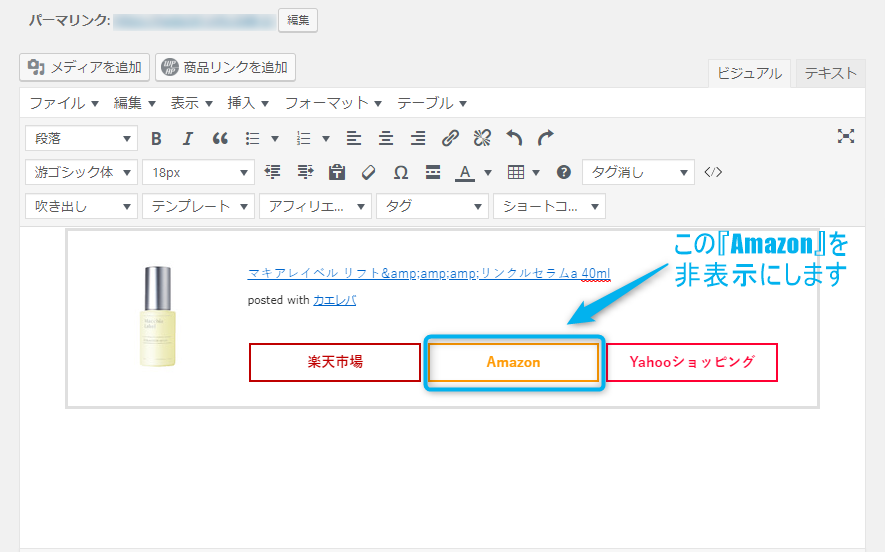Apply blockquote formatting

point(220,138)
